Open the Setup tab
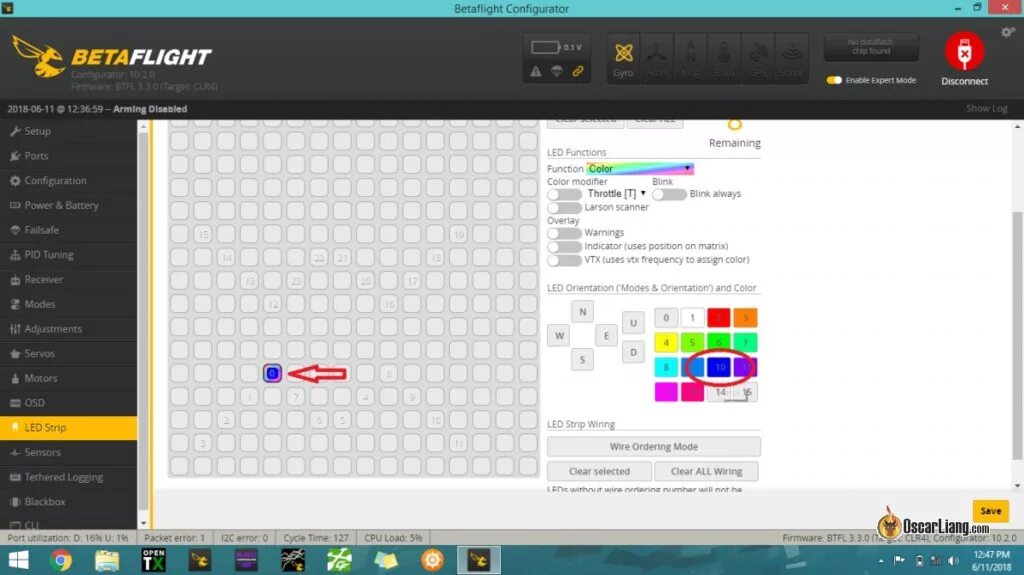The width and height of the screenshot is (1024, 575). pyautogui.click(x=69, y=131)
